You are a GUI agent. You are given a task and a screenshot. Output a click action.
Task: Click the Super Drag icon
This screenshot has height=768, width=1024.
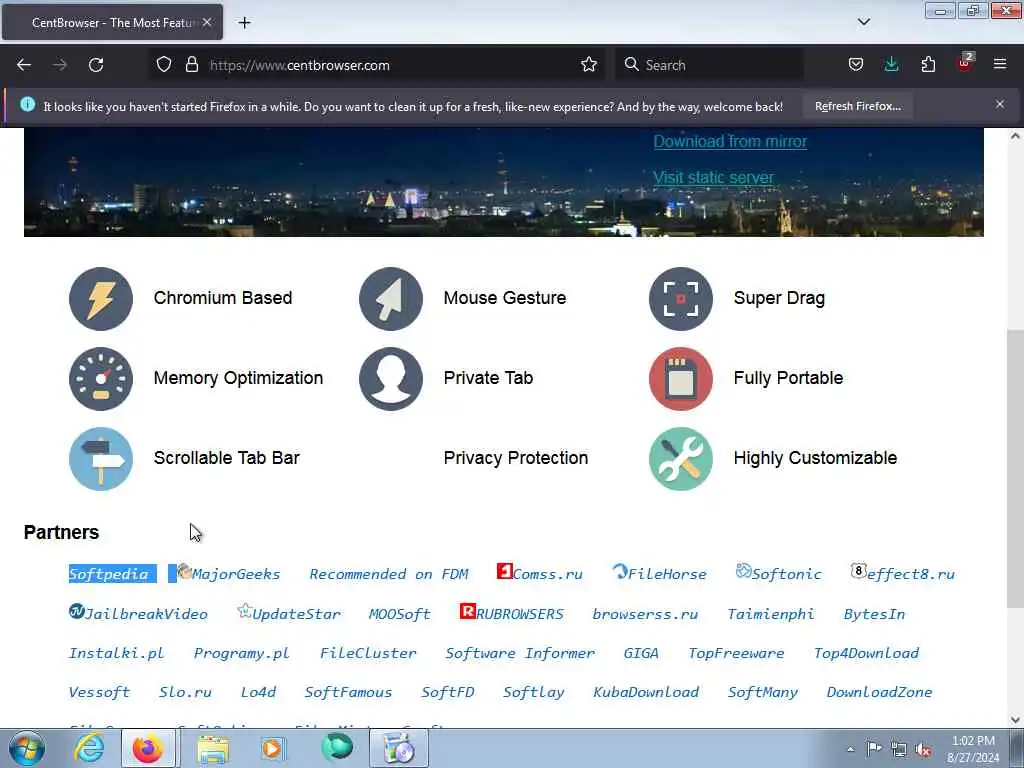point(680,298)
